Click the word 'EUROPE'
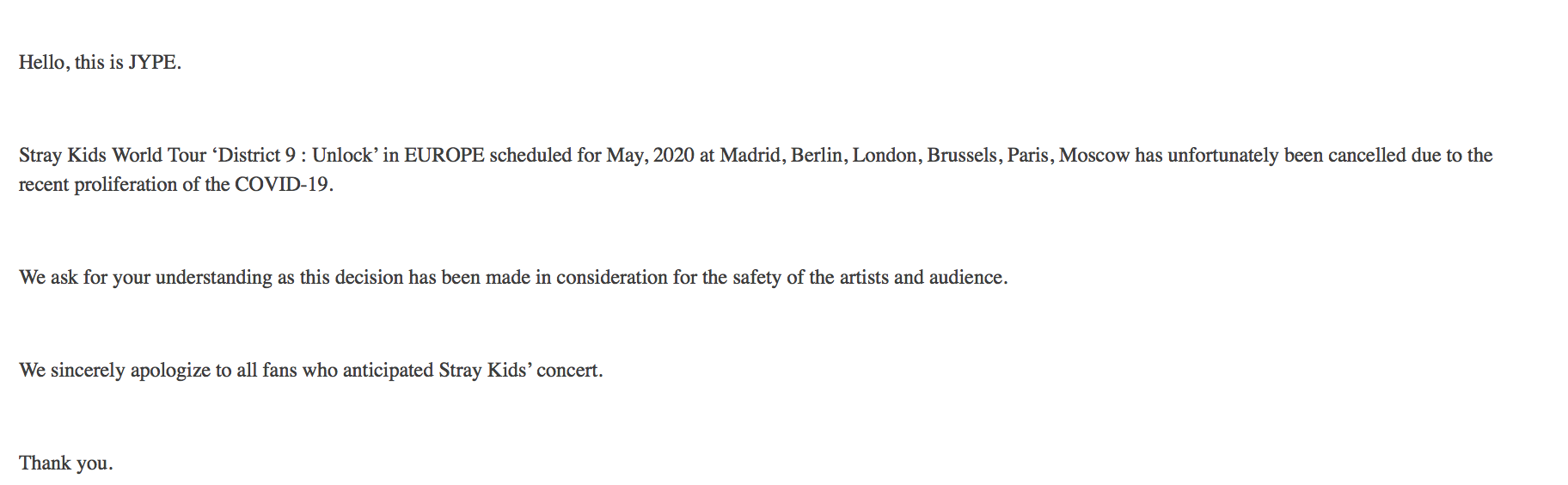The height and width of the screenshot is (485, 1568). click(x=444, y=156)
